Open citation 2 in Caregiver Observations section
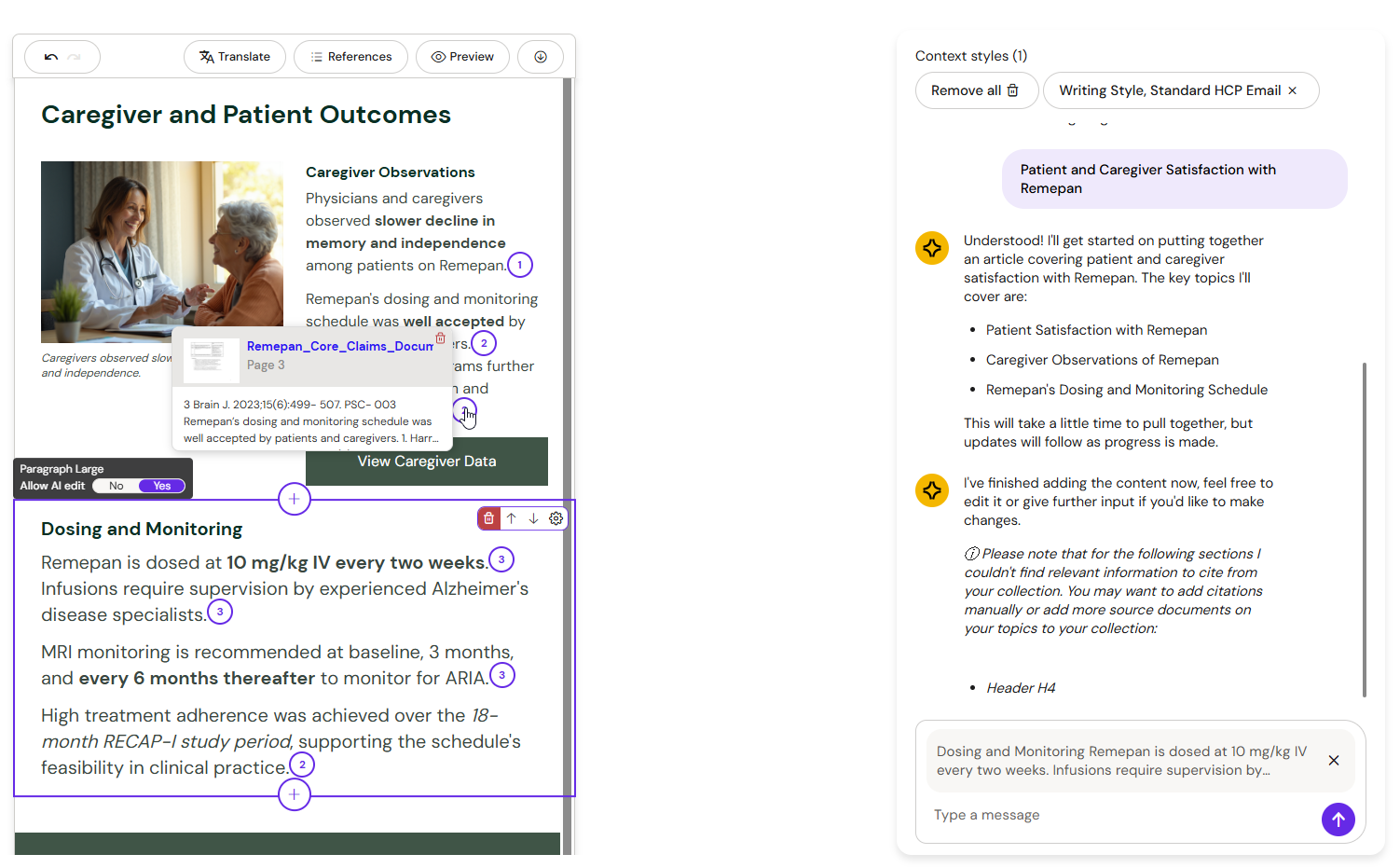Viewport: 1400px width, 868px height. coord(484,343)
